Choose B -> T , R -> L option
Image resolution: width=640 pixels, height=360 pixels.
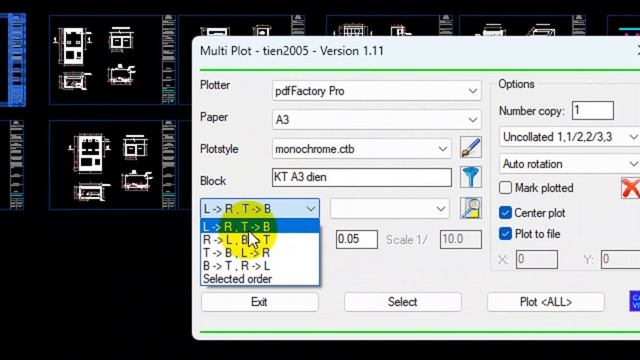[x=260, y=266]
